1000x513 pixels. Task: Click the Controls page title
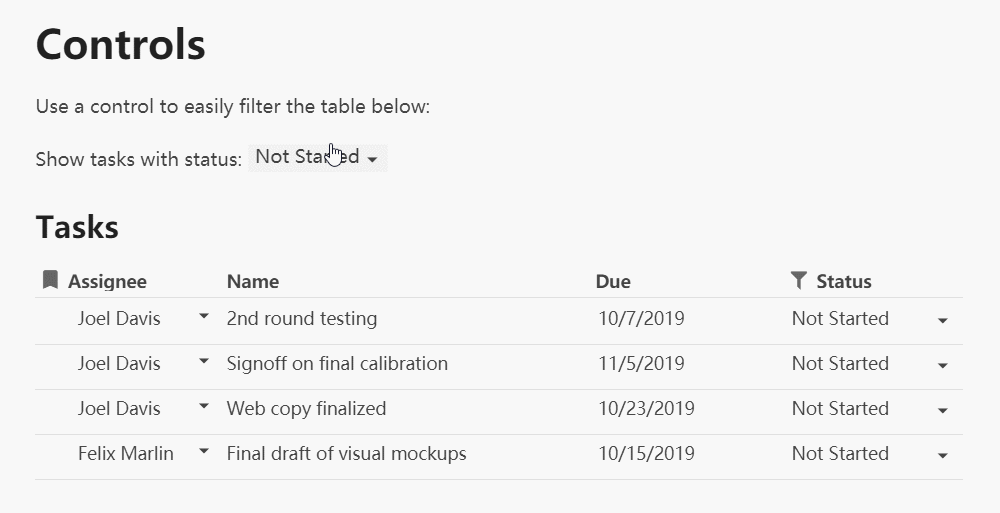coord(121,44)
